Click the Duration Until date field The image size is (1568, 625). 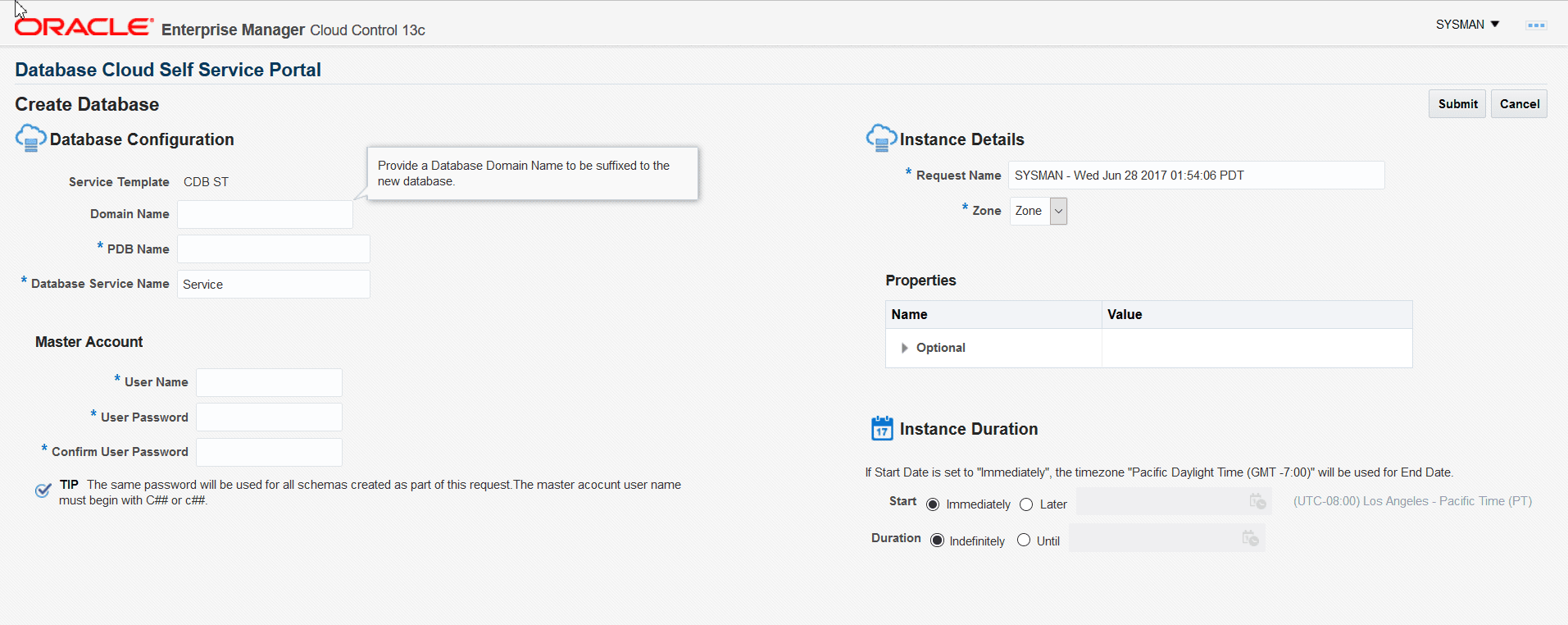click(1167, 538)
